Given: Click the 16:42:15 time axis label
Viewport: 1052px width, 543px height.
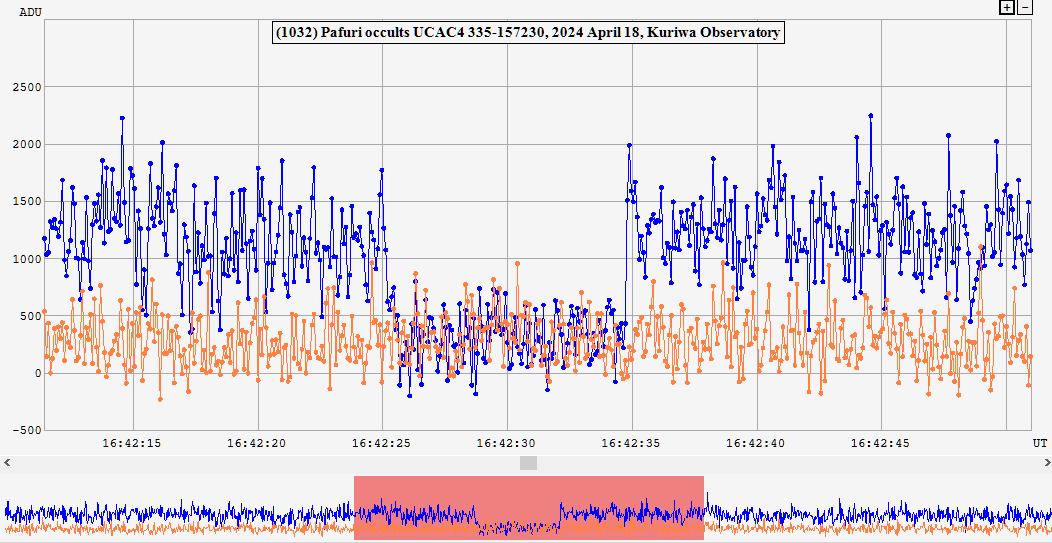Looking at the screenshot, I should pyautogui.click(x=133, y=443).
